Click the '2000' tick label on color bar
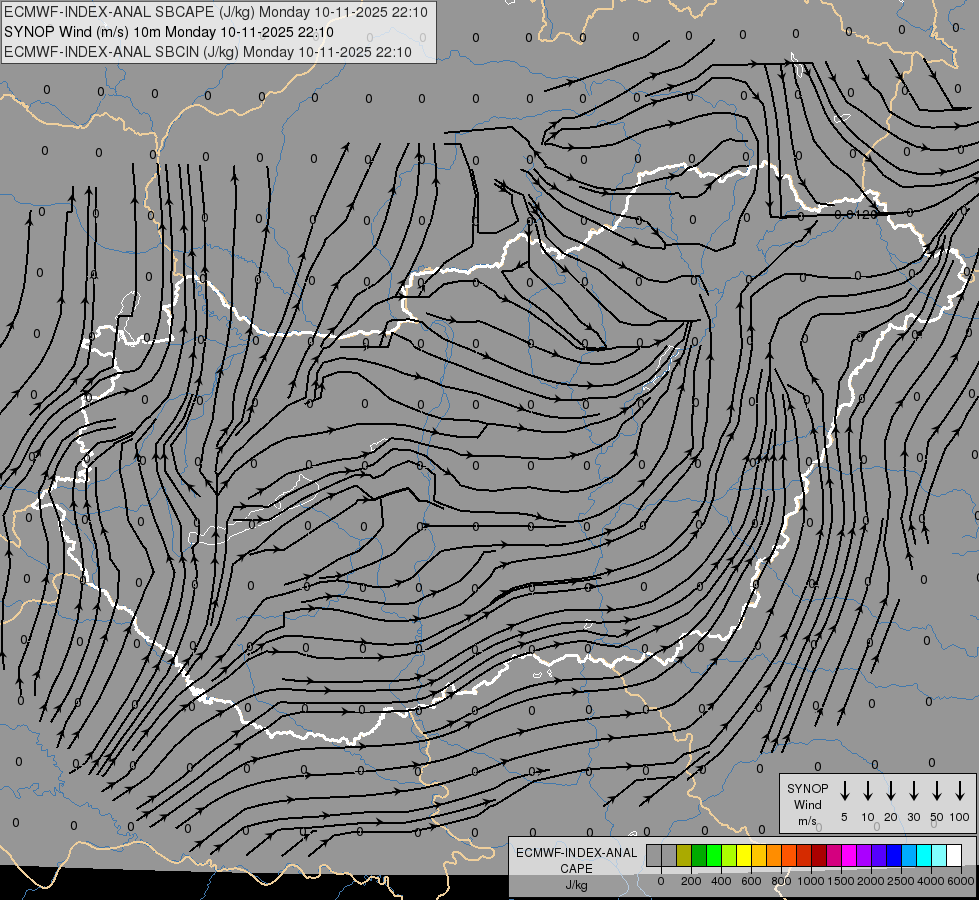 (871, 881)
